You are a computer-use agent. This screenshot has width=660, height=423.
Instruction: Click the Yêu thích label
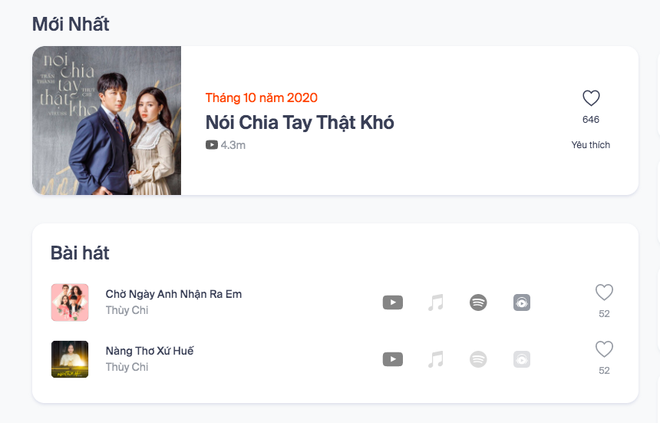591,145
